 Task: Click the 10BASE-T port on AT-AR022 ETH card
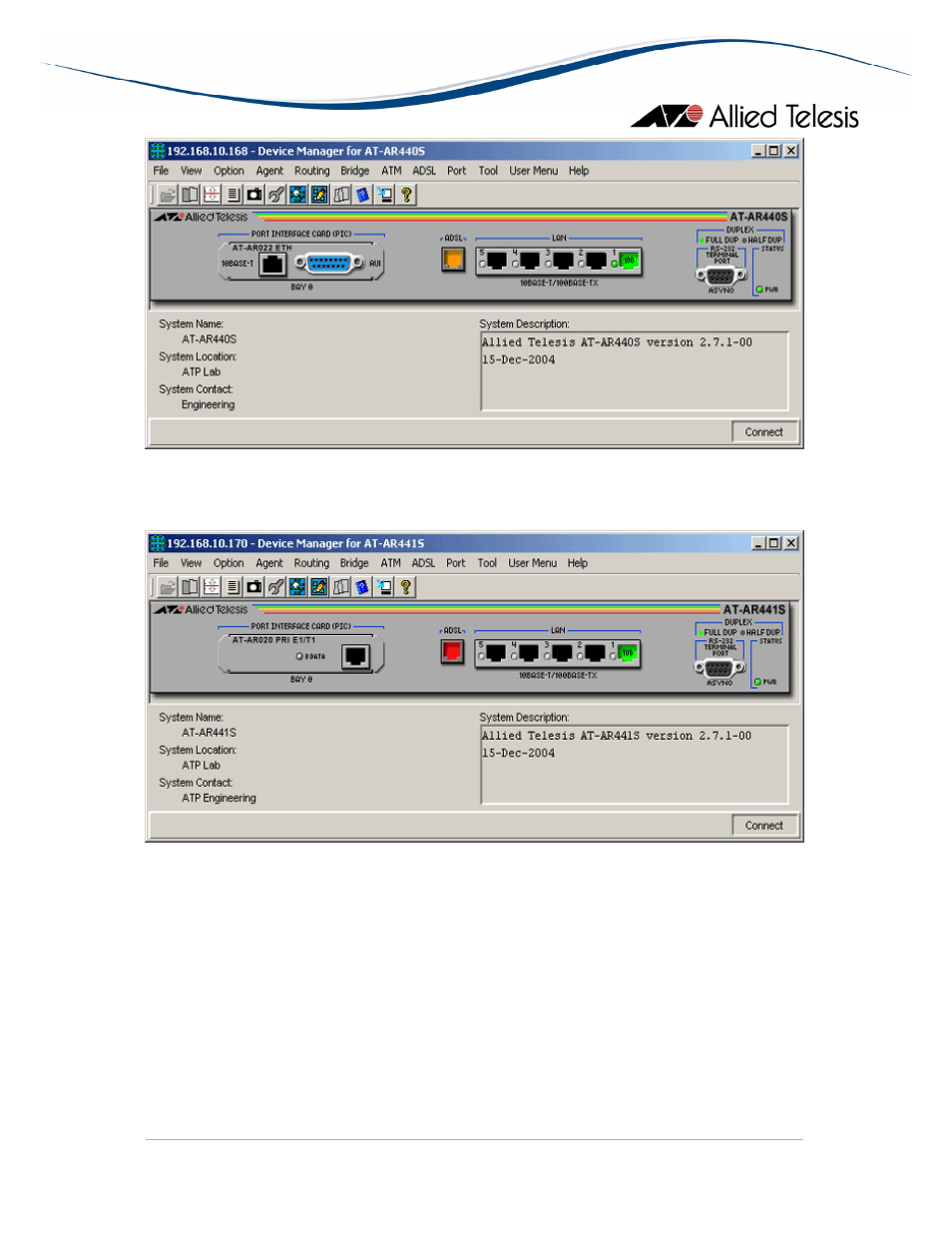pos(272,264)
